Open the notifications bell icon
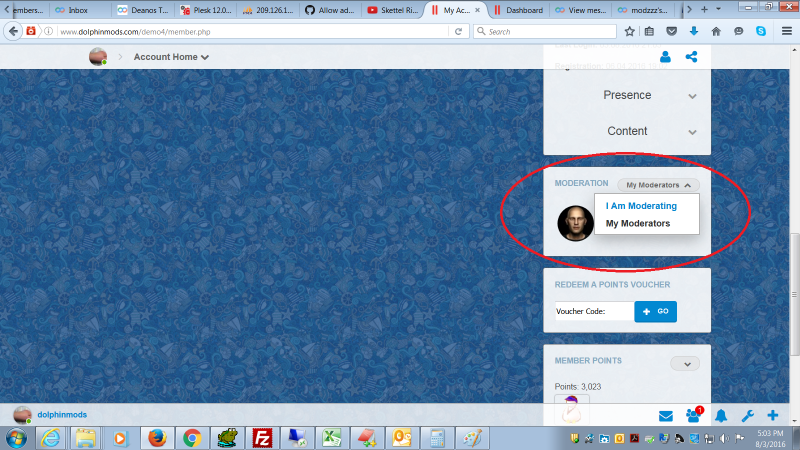The height and width of the screenshot is (450, 800). coord(721,416)
